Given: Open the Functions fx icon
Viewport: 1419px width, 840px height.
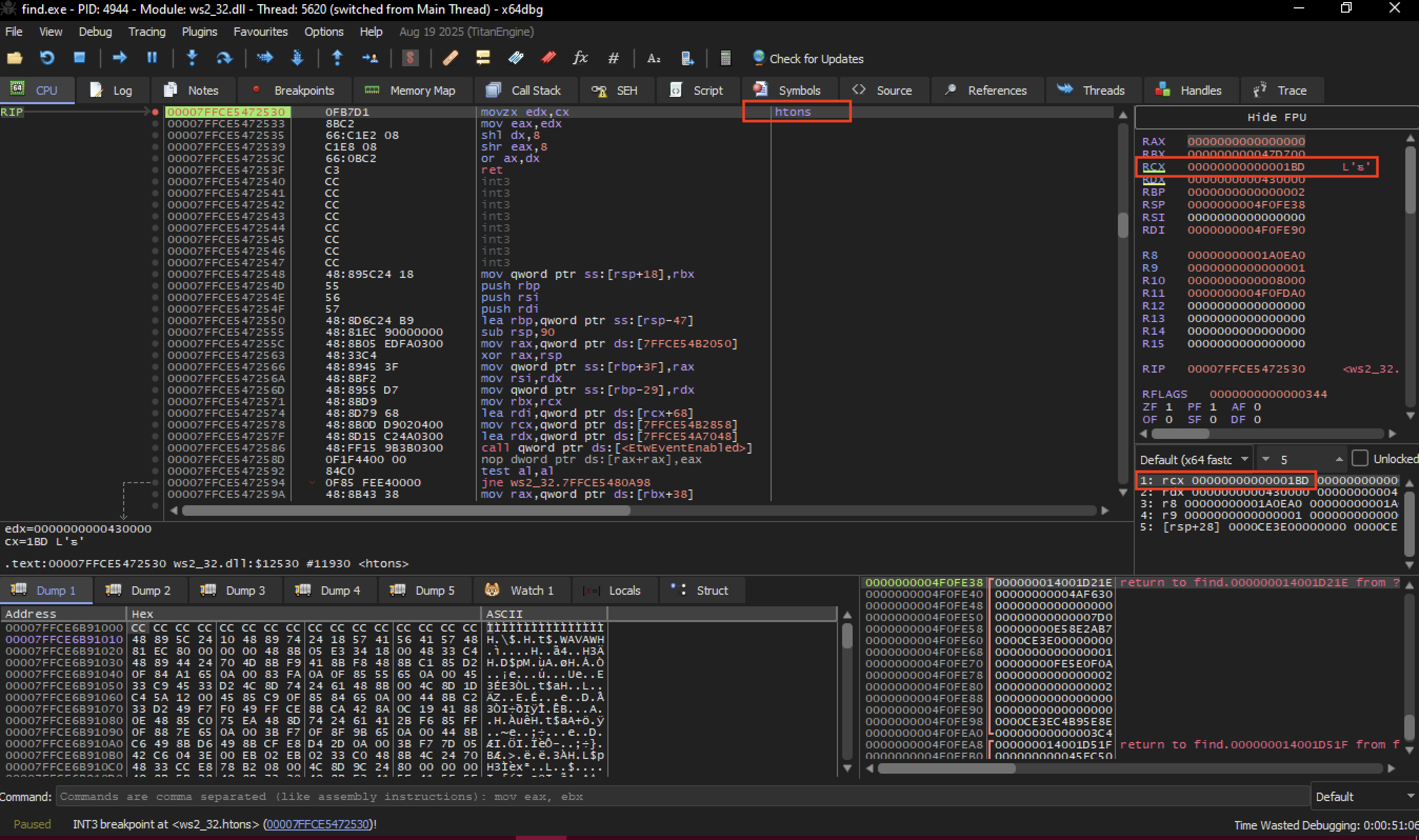Looking at the screenshot, I should (x=580, y=58).
